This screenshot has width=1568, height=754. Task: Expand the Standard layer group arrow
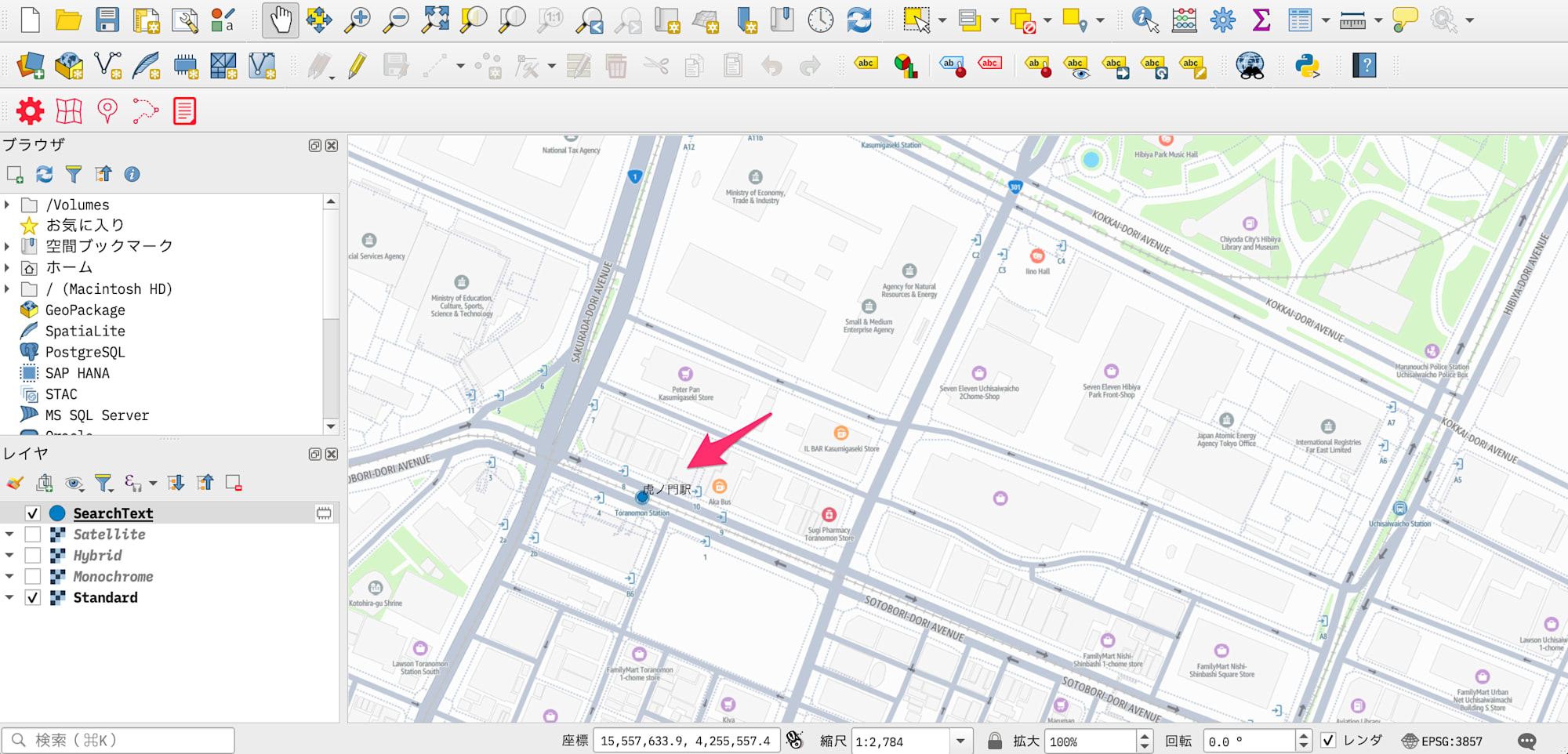(9, 597)
